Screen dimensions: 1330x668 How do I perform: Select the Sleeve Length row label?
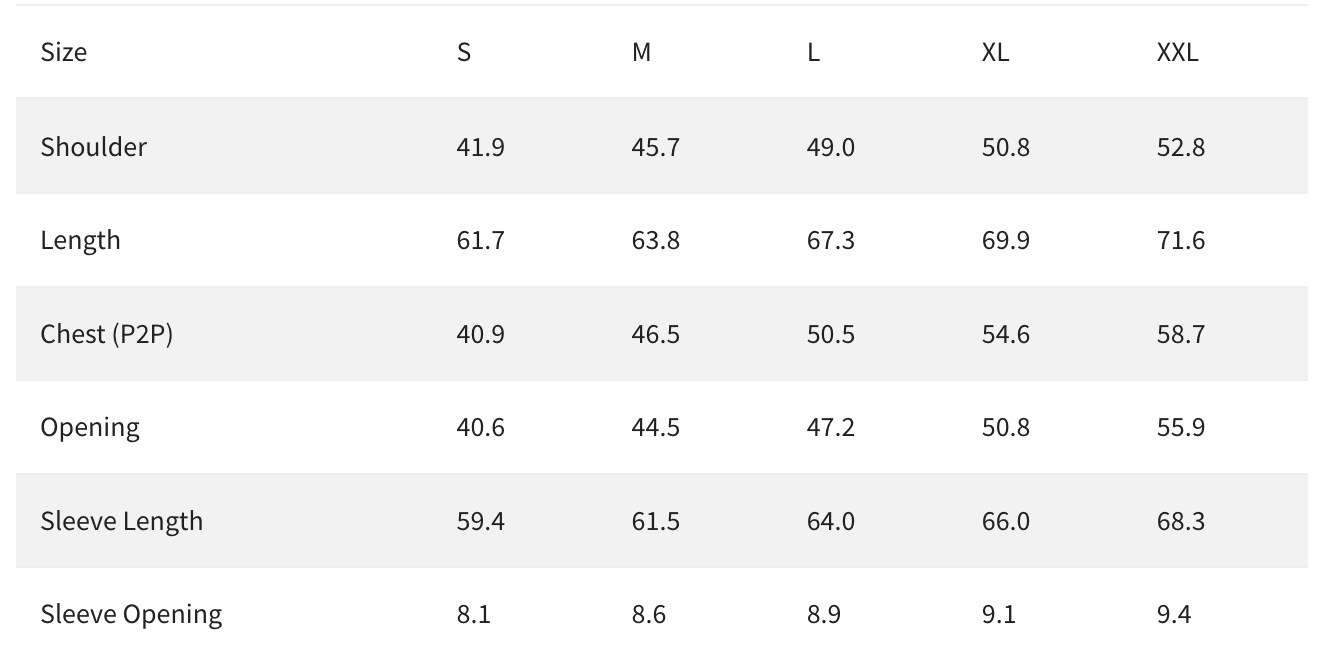(122, 521)
